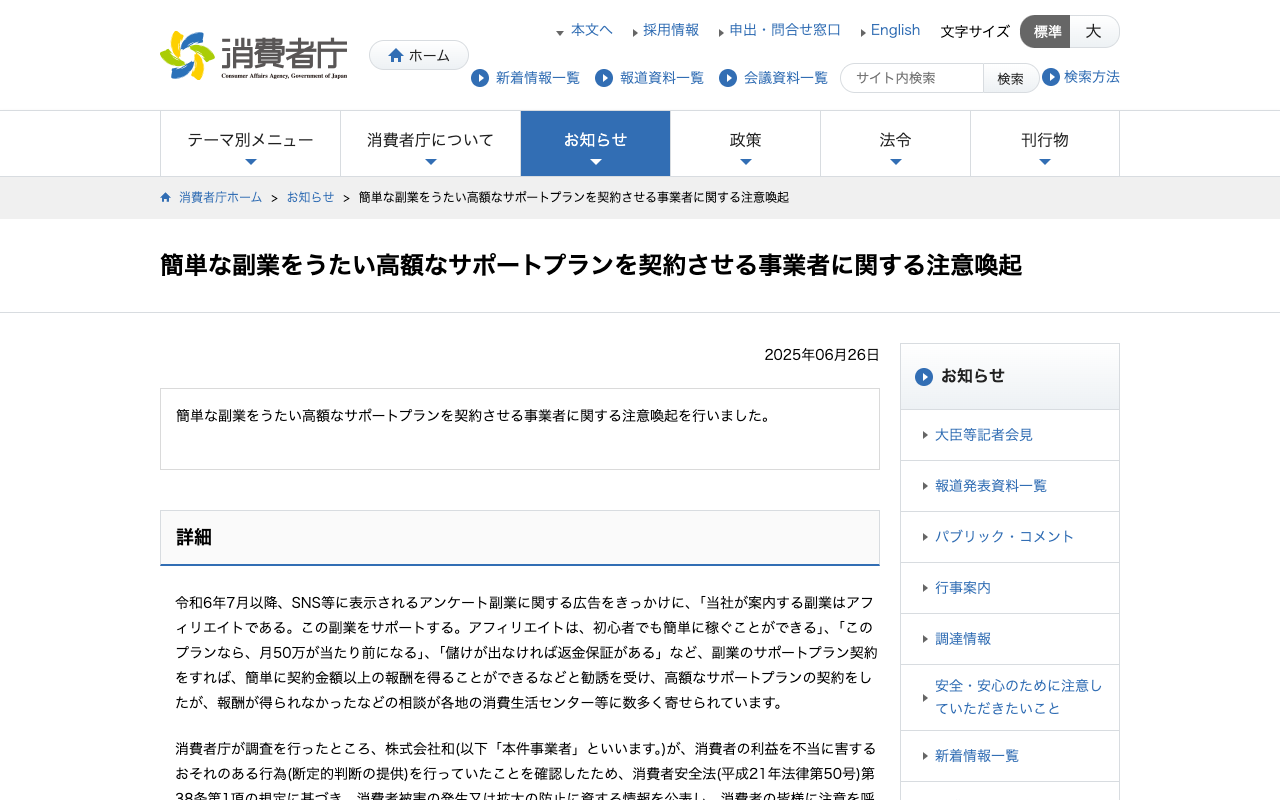Jump to 本文へ link
This screenshot has width=1280, height=800.
(591, 30)
